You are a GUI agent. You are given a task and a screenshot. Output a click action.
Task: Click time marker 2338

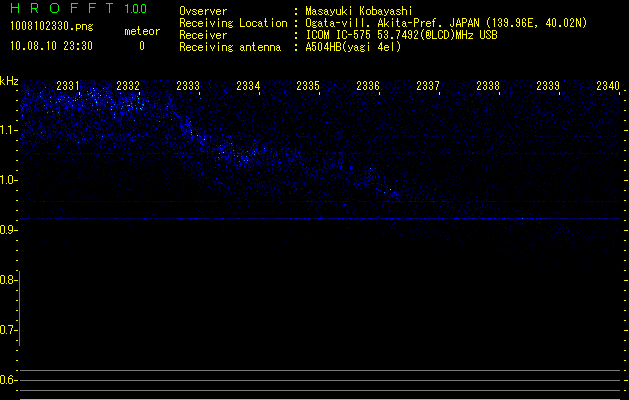(488, 86)
